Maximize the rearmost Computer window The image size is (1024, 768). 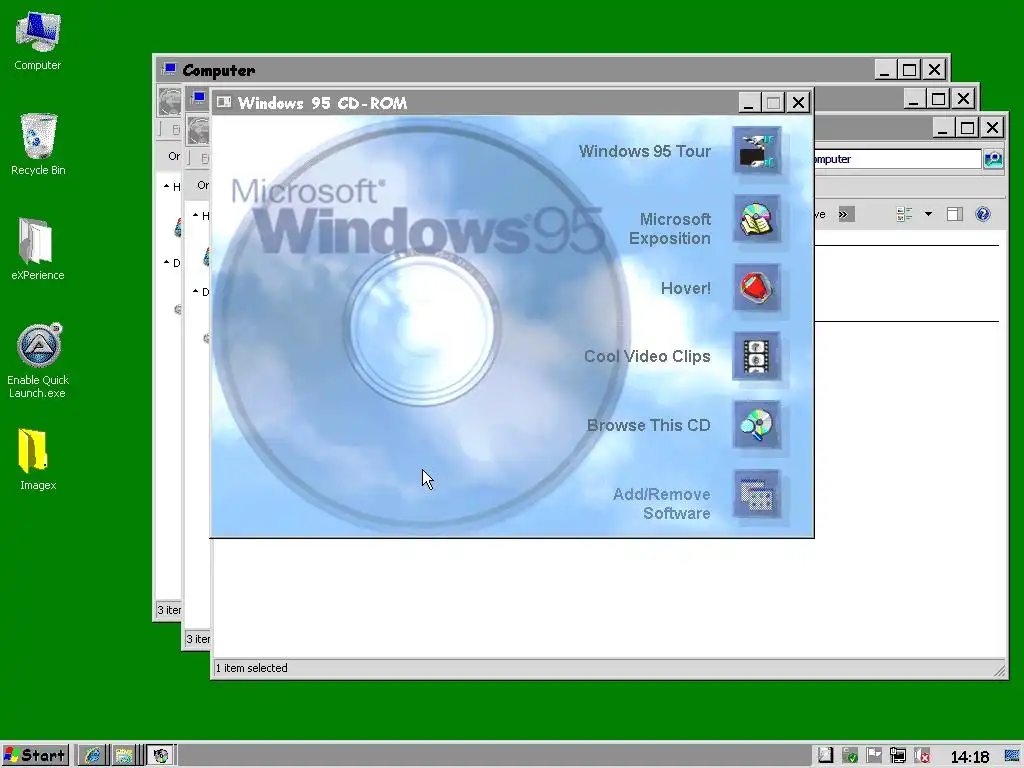[910, 69]
